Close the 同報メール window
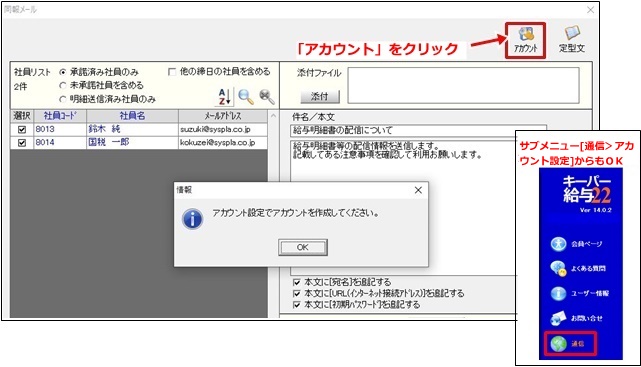This screenshot has height=367, width=641. tap(590, 10)
